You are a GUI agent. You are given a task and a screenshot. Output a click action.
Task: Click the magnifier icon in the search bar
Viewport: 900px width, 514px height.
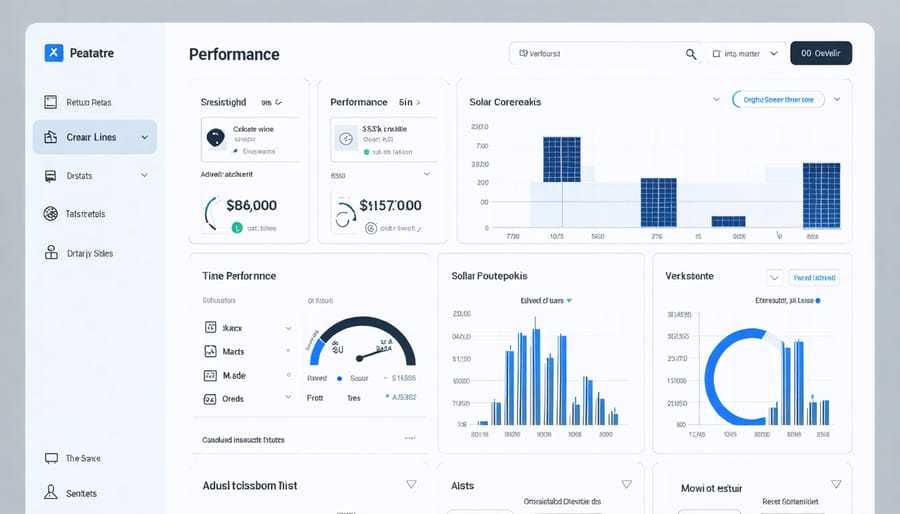[x=691, y=54]
